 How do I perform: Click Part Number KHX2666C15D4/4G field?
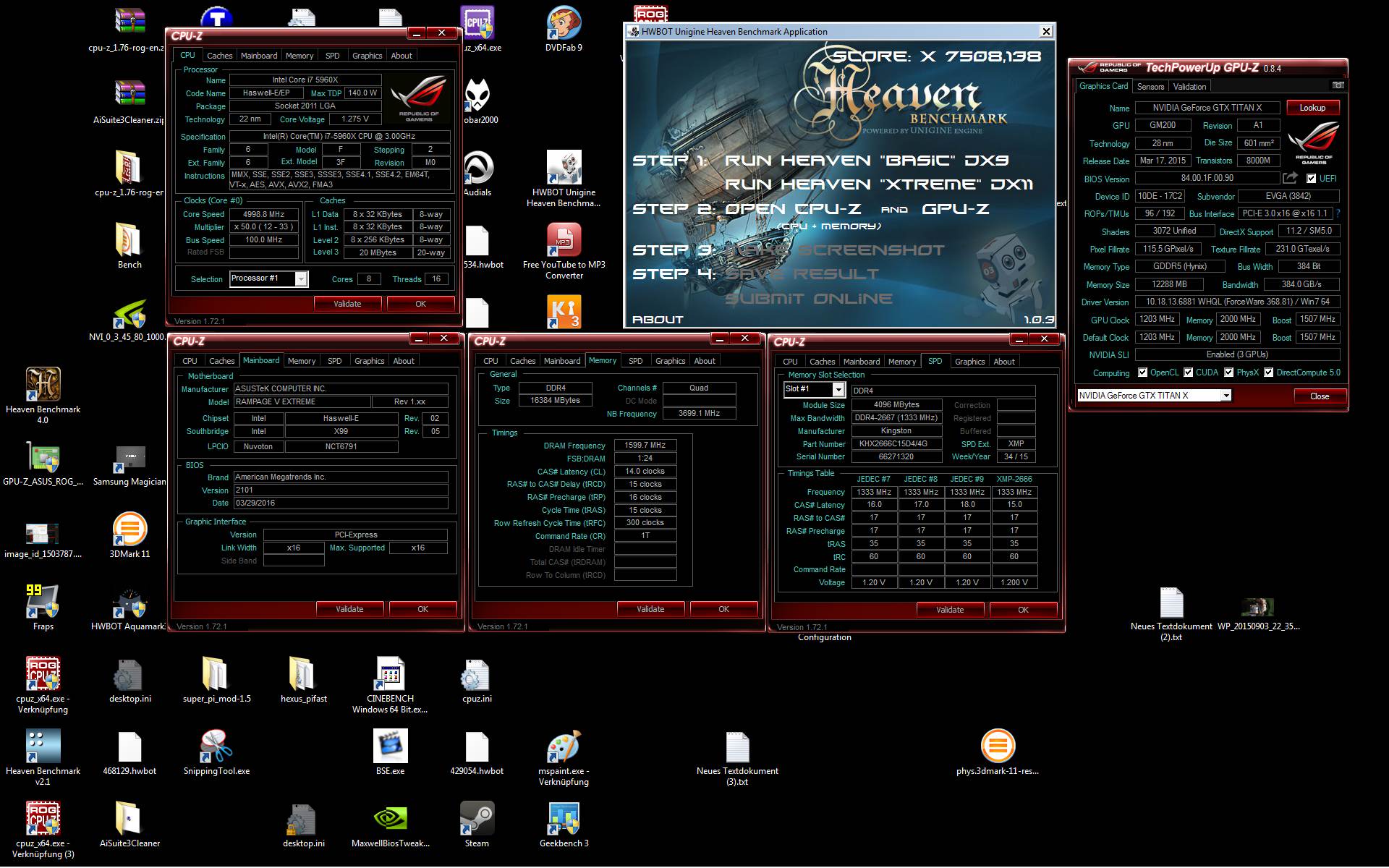(896, 444)
